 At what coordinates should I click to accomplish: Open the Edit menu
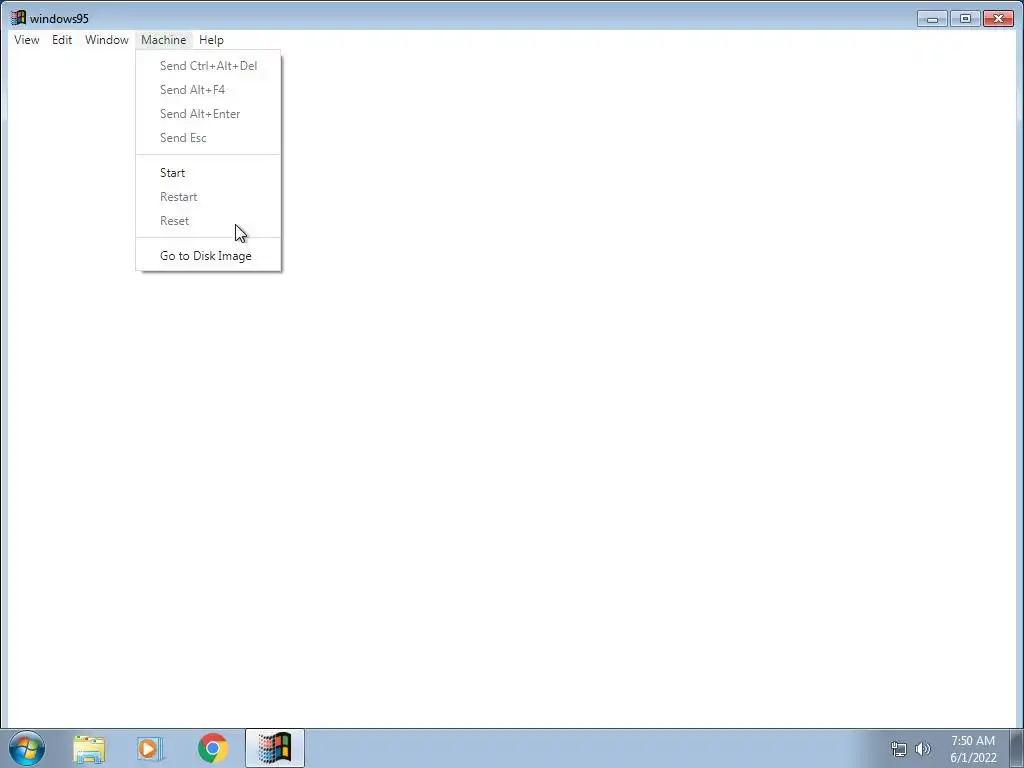[x=62, y=40]
